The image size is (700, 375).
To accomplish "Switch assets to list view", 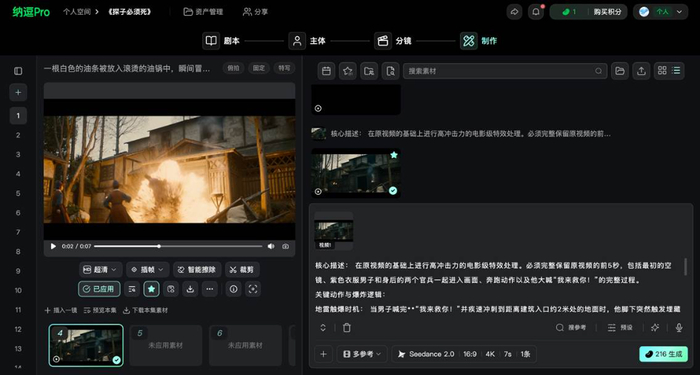I will (x=676, y=71).
